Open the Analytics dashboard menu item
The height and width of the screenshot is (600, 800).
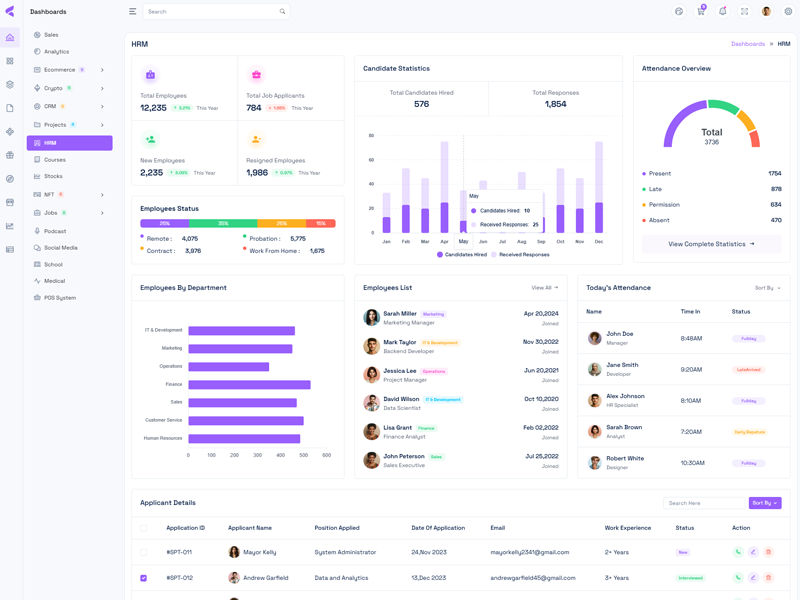tap(56, 52)
